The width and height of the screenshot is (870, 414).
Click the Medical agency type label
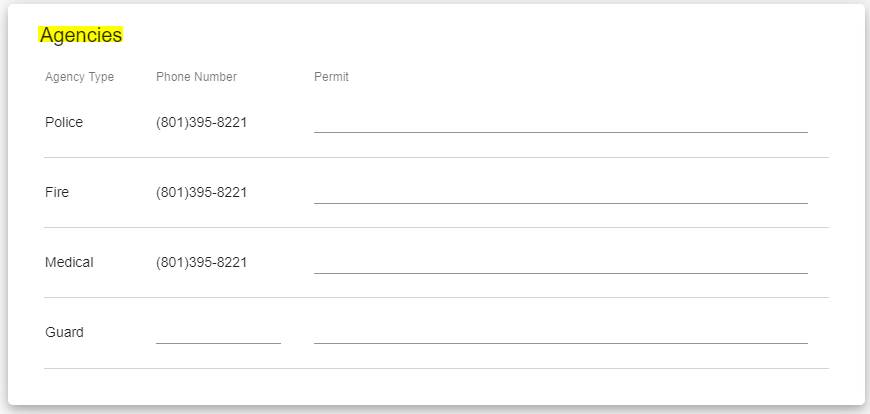click(69, 262)
